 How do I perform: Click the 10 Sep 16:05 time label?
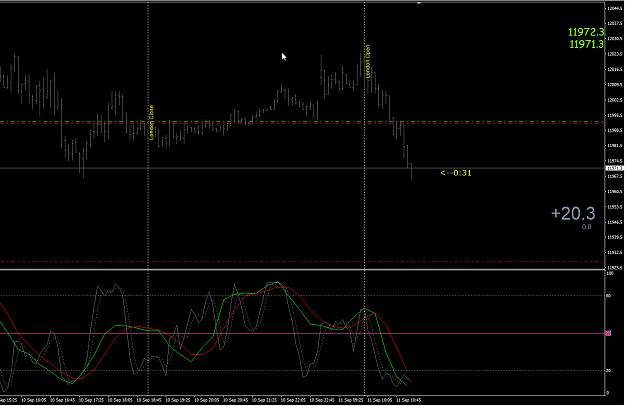33,400
